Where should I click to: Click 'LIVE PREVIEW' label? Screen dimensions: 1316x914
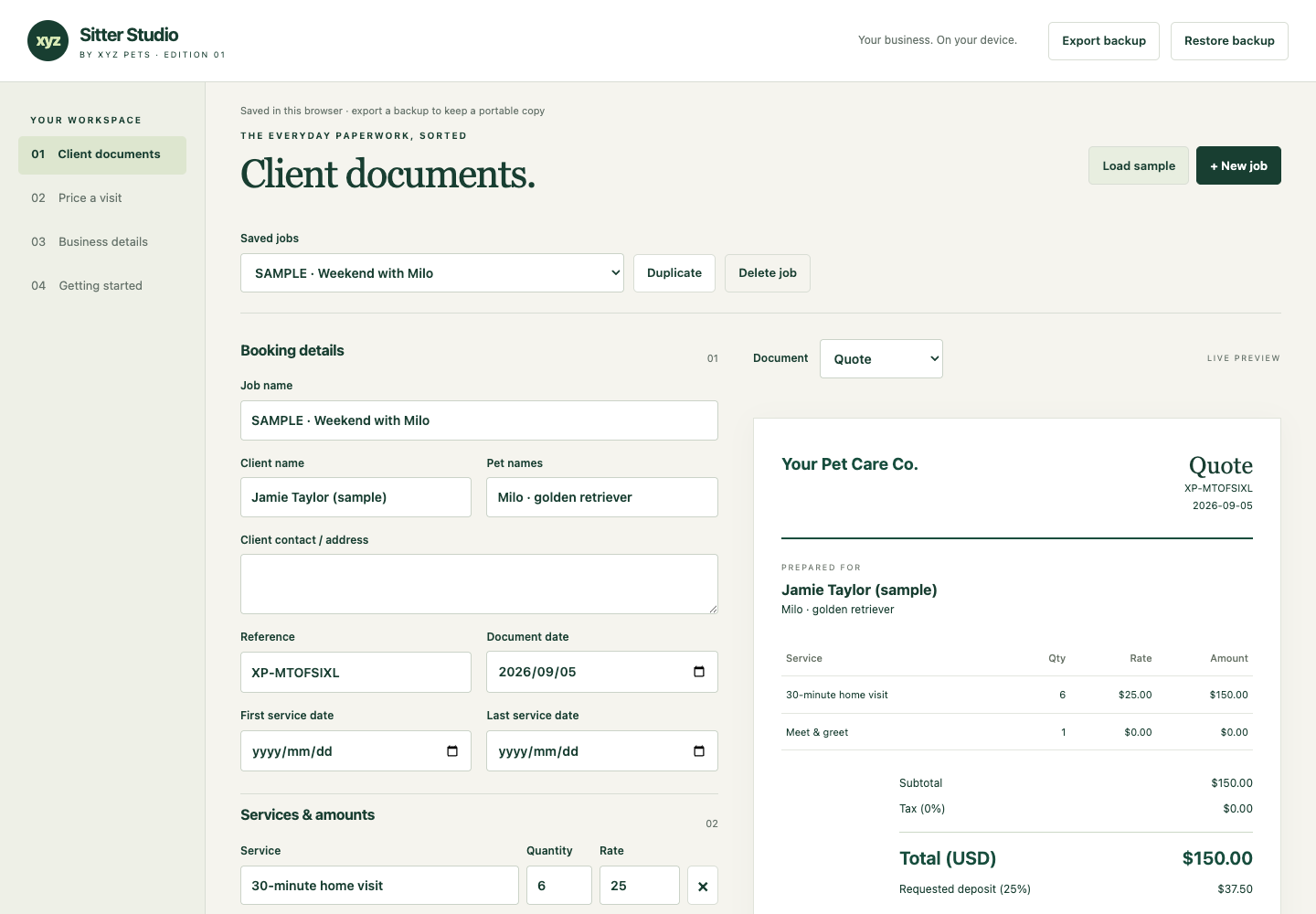1244,358
